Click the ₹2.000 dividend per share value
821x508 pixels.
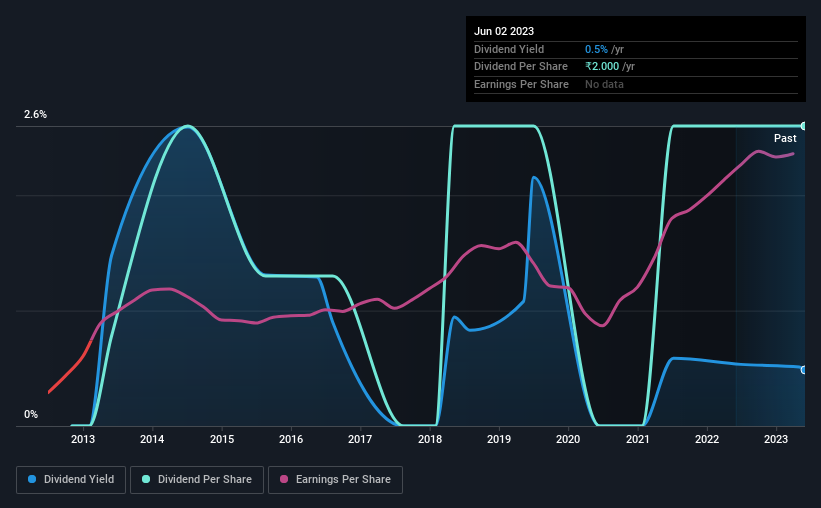602,67
